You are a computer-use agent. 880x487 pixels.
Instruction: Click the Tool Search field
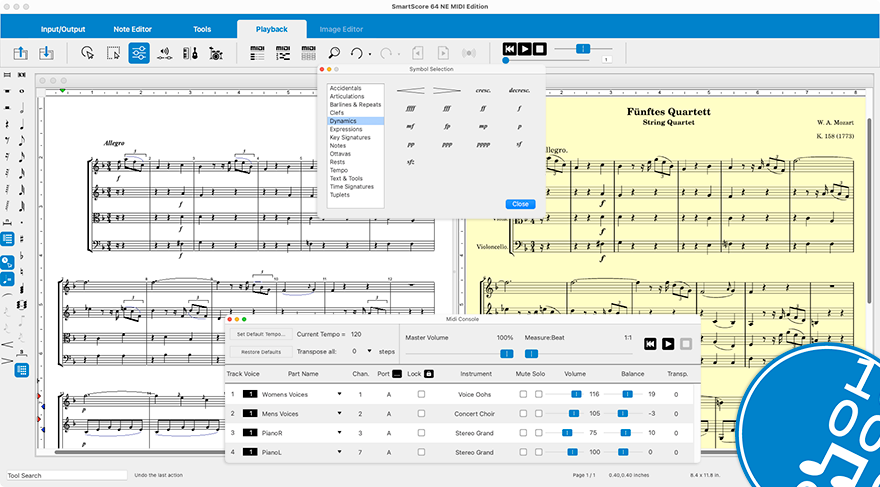pos(66,475)
